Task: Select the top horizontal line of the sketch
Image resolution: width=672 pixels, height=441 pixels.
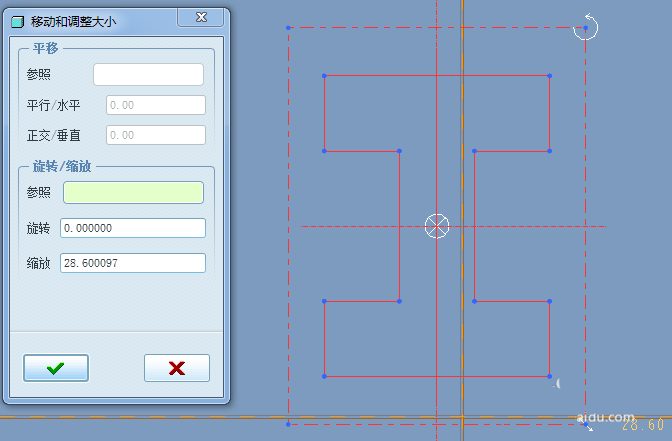Action: pyautogui.click(x=437, y=75)
